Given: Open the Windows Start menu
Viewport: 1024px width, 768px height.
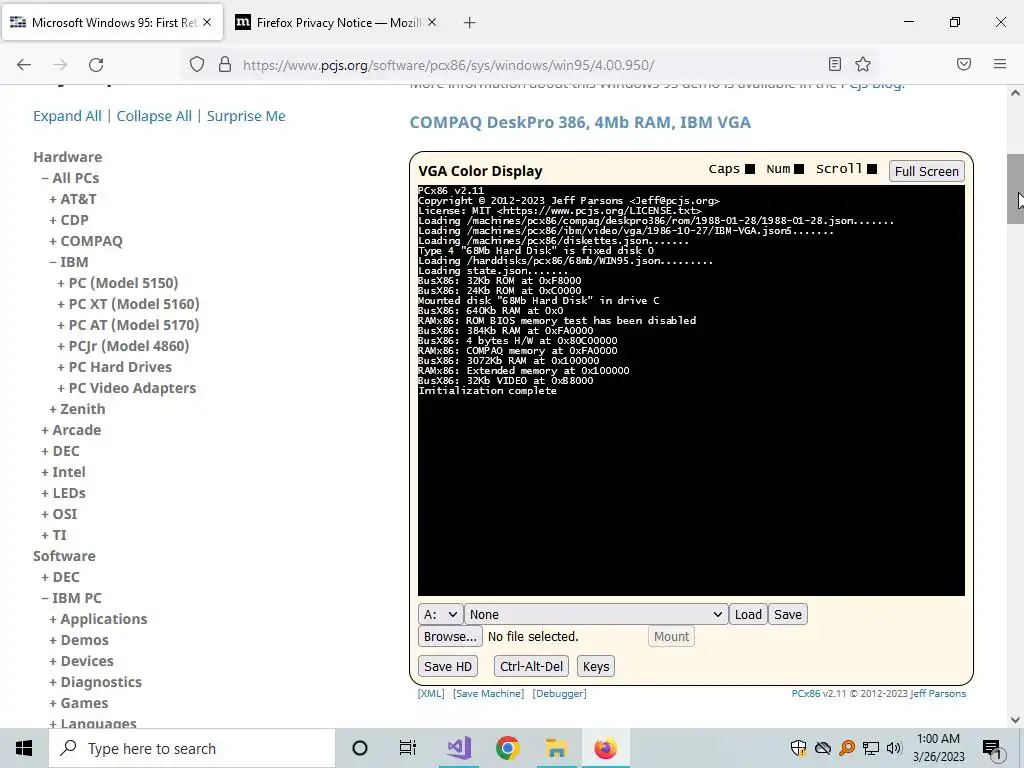Looking at the screenshot, I should (24, 748).
